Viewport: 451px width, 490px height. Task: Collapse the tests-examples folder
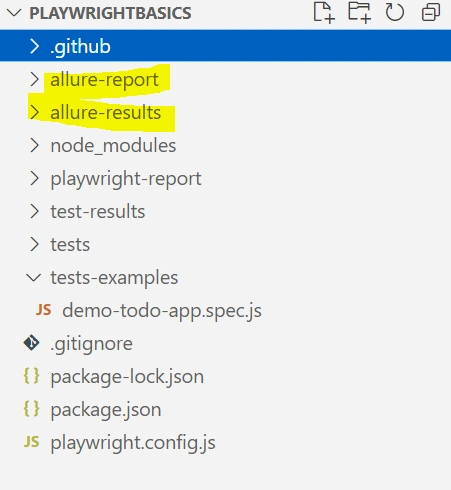point(34,277)
